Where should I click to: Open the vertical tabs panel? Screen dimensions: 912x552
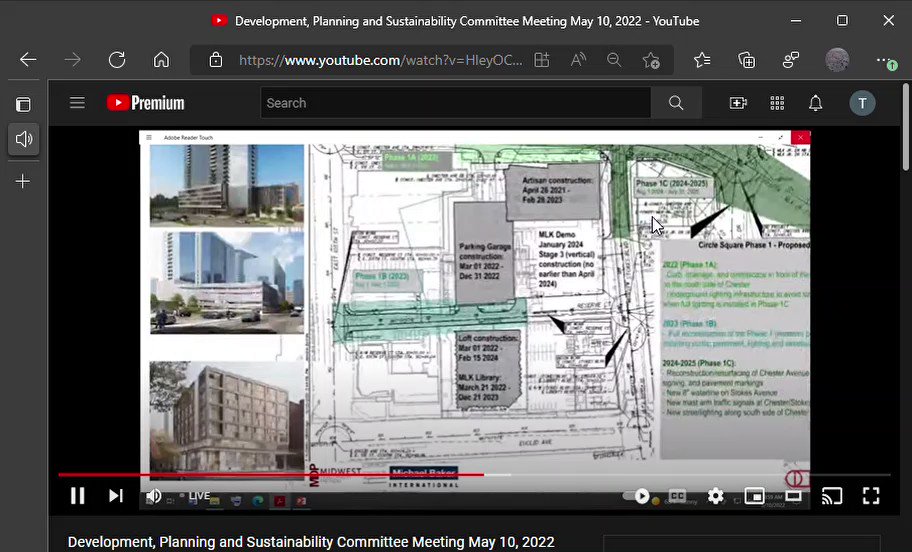click(x=23, y=104)
